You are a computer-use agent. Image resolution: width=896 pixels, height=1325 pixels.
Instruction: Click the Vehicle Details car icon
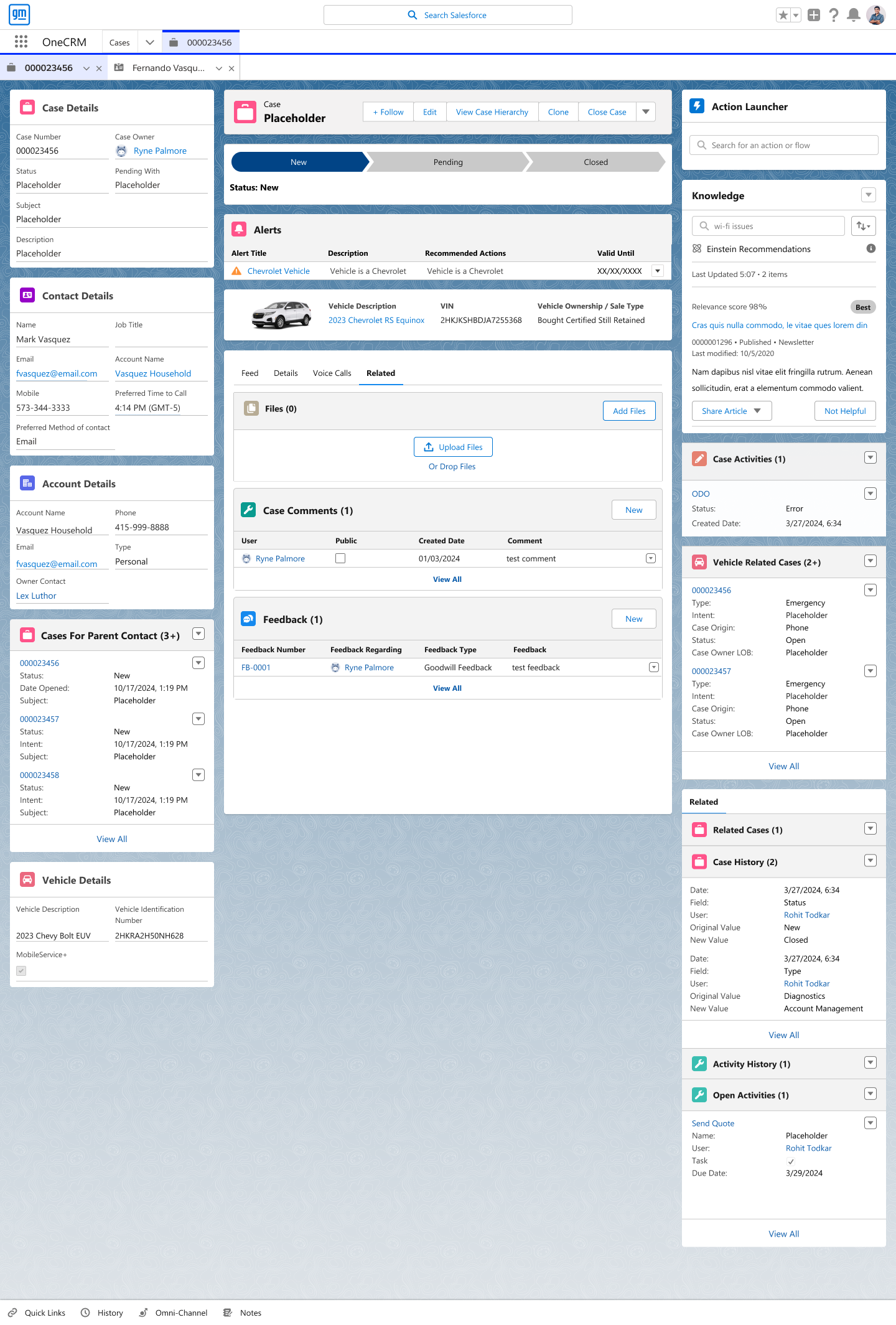27,879
